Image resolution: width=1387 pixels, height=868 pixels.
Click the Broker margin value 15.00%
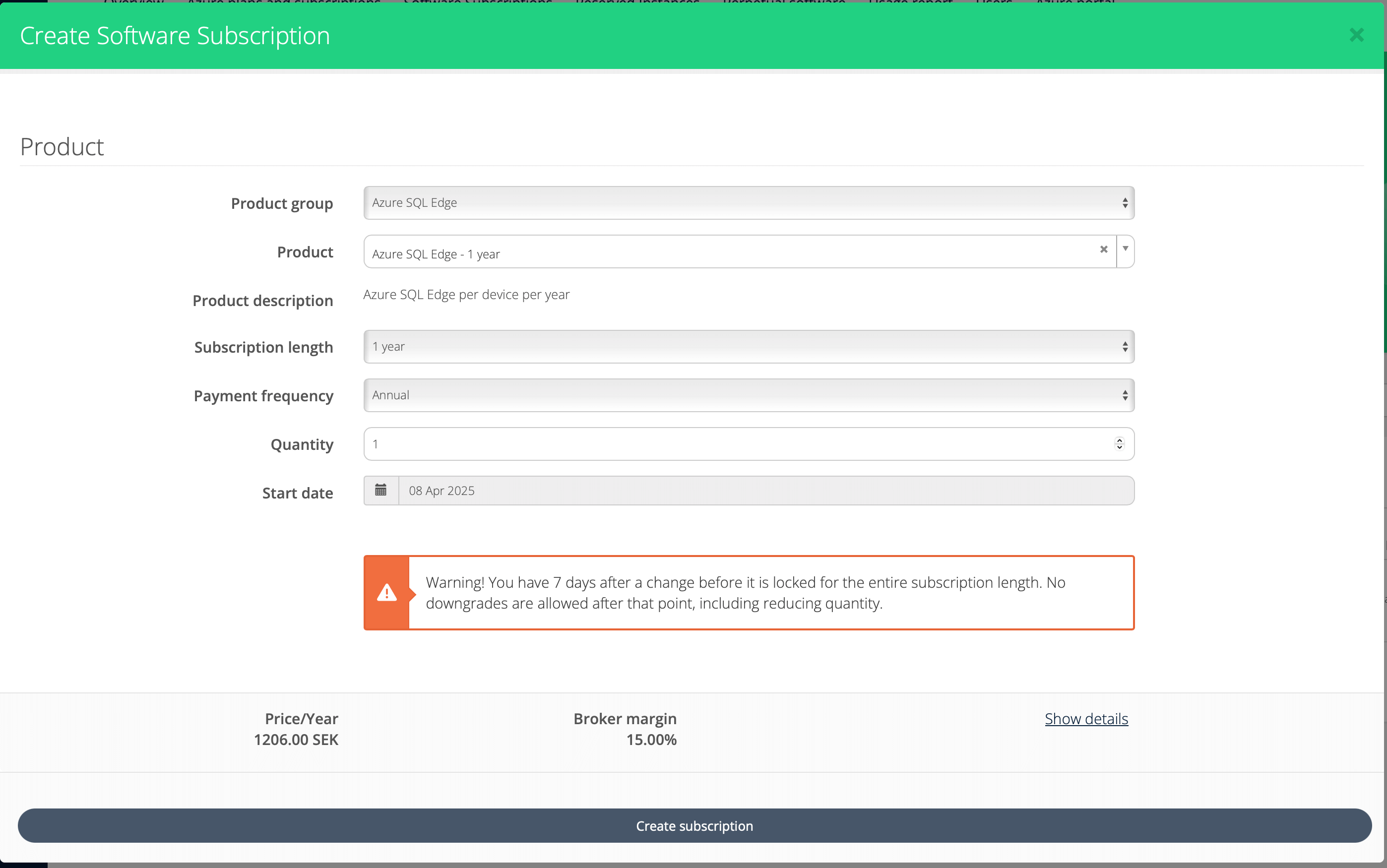point(652,740)
